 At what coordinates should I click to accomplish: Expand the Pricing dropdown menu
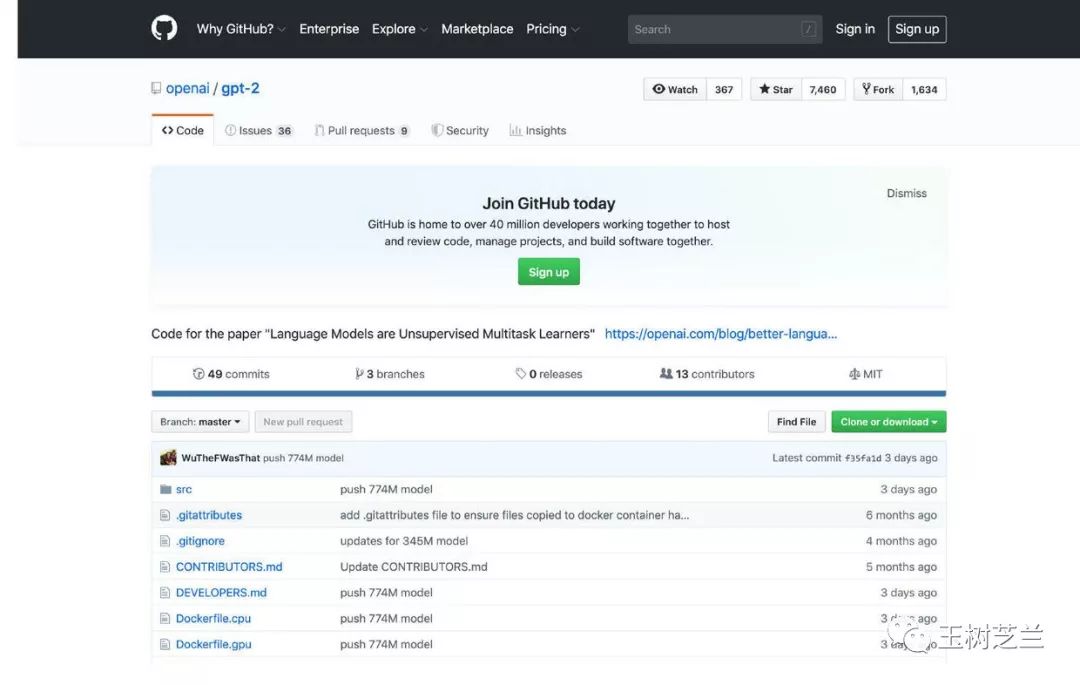coord(553,29)
